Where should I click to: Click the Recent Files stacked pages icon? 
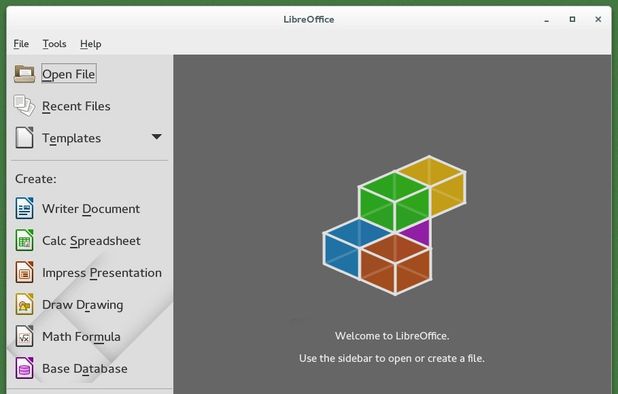(x=24, y=106)
